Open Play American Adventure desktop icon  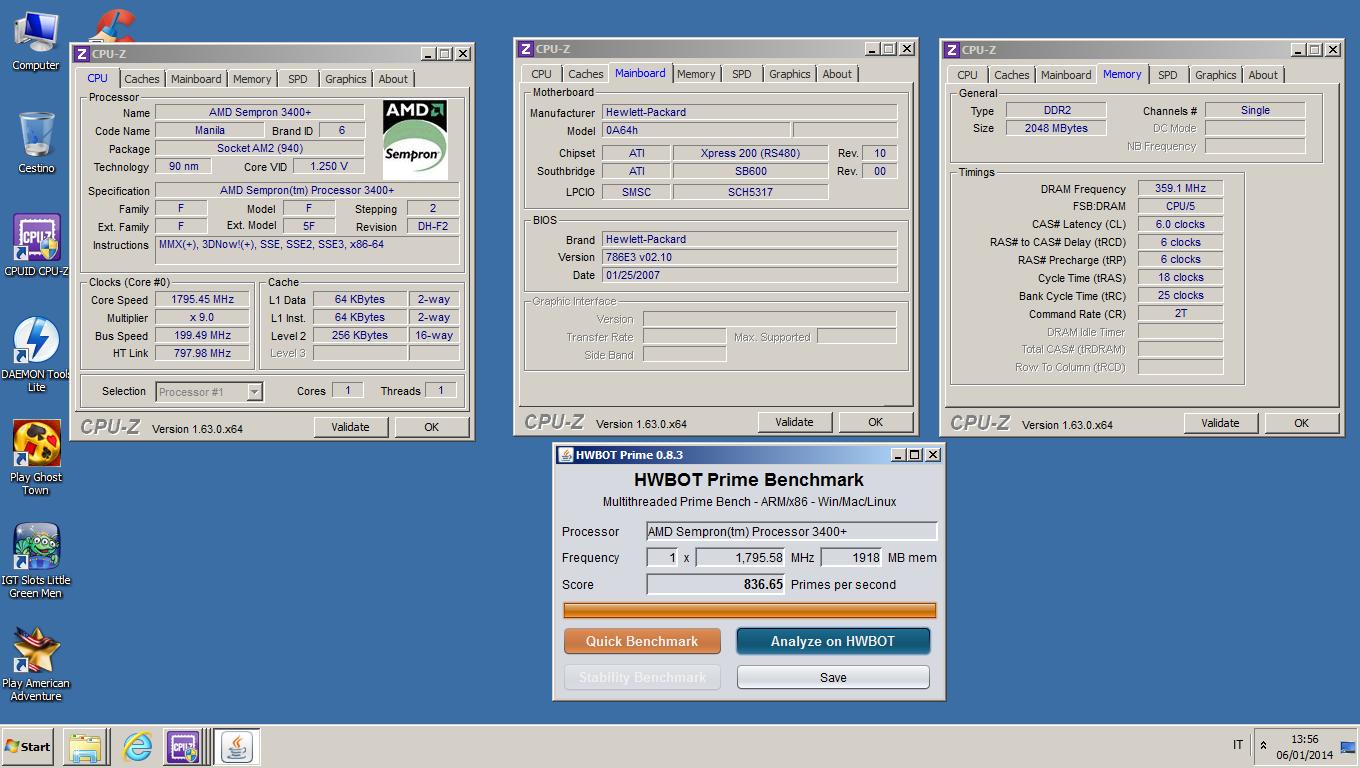click(x=36, y=664)
